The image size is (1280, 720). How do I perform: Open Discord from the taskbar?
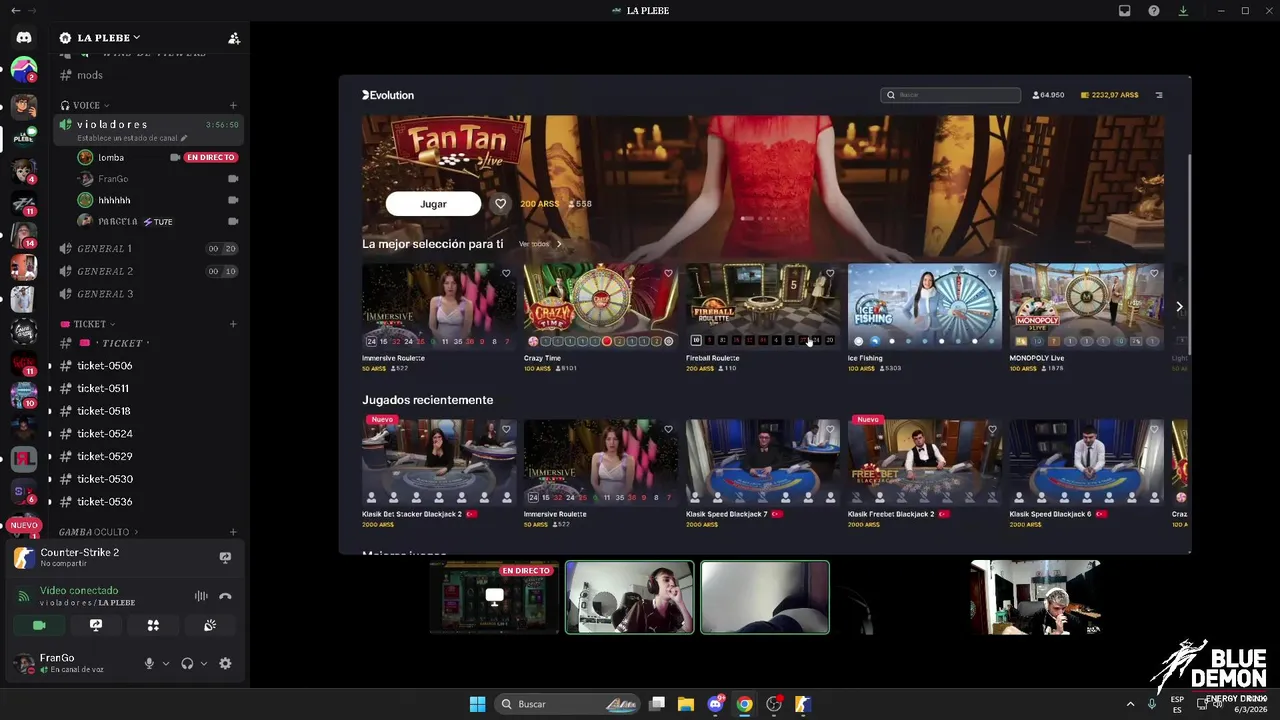[x=715, y=704]
